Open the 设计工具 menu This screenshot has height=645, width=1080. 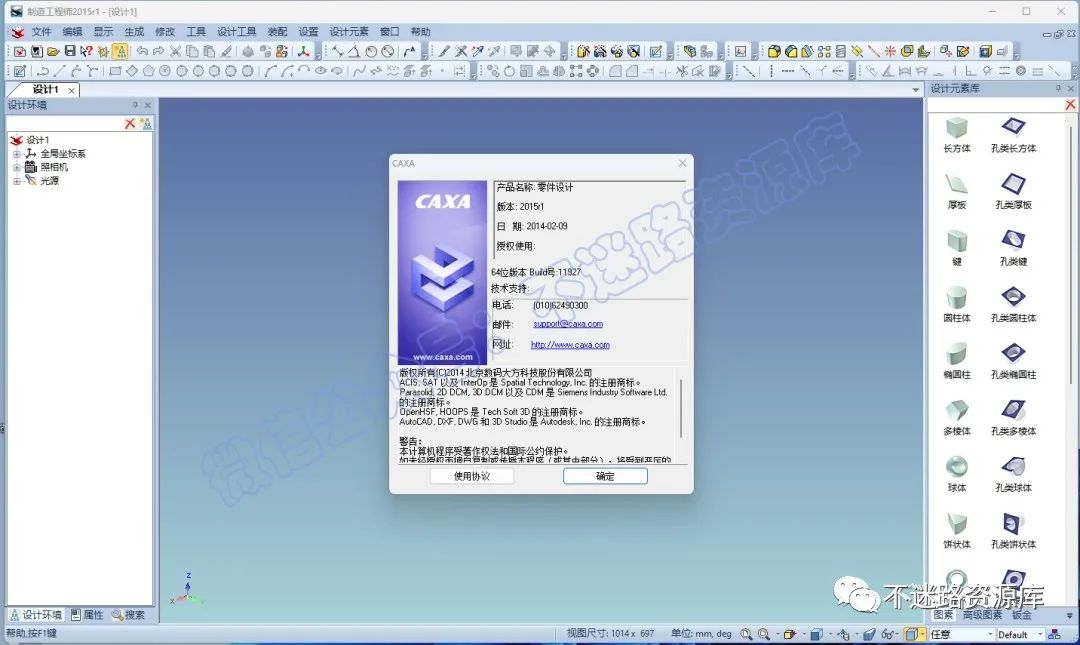236,32
